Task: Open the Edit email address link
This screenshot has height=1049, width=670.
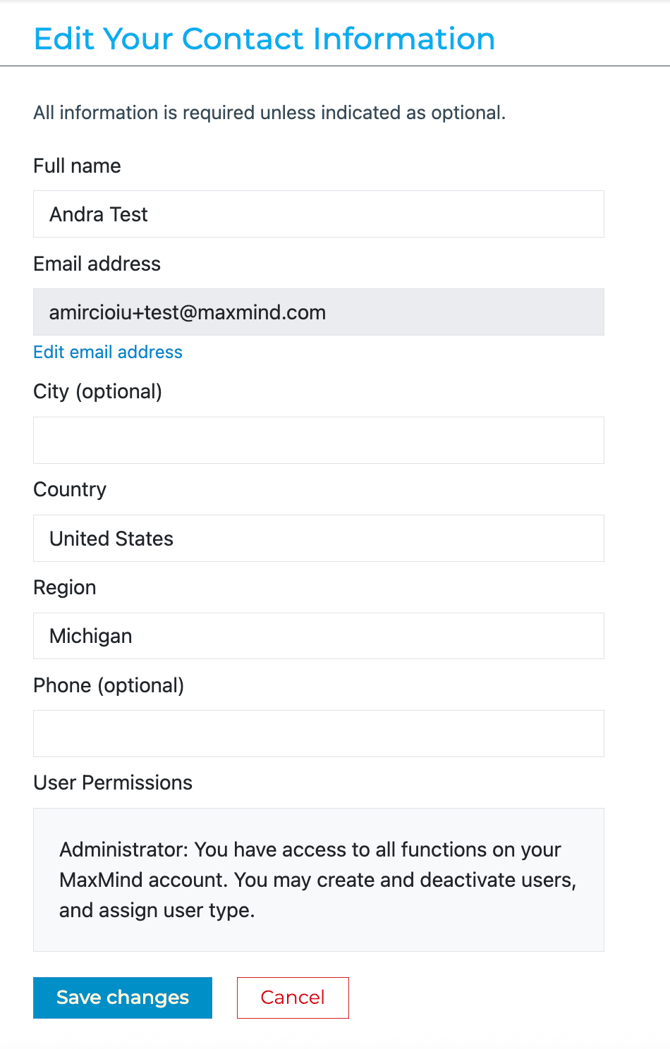Action: pos(108,352)
